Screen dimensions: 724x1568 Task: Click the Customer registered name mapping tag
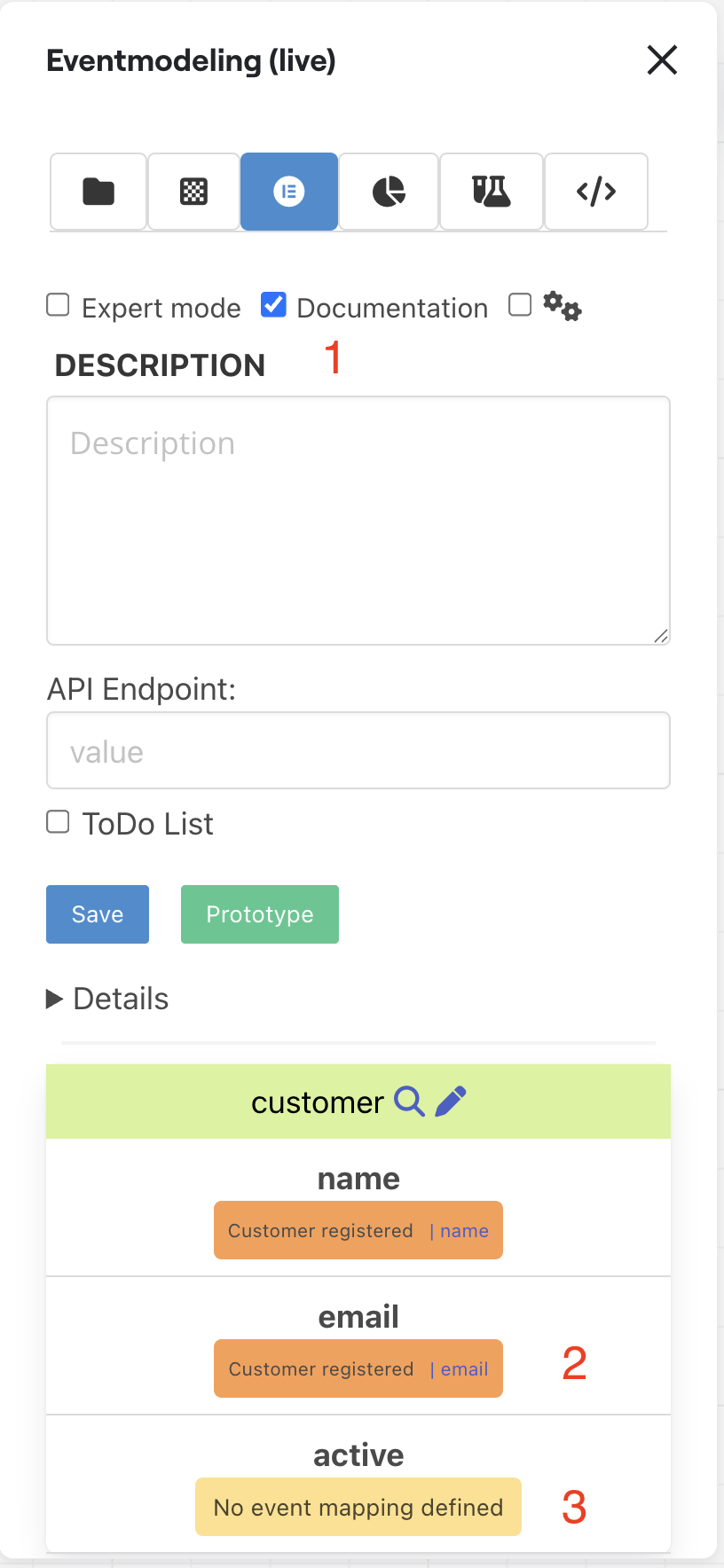click(358, 1230)
